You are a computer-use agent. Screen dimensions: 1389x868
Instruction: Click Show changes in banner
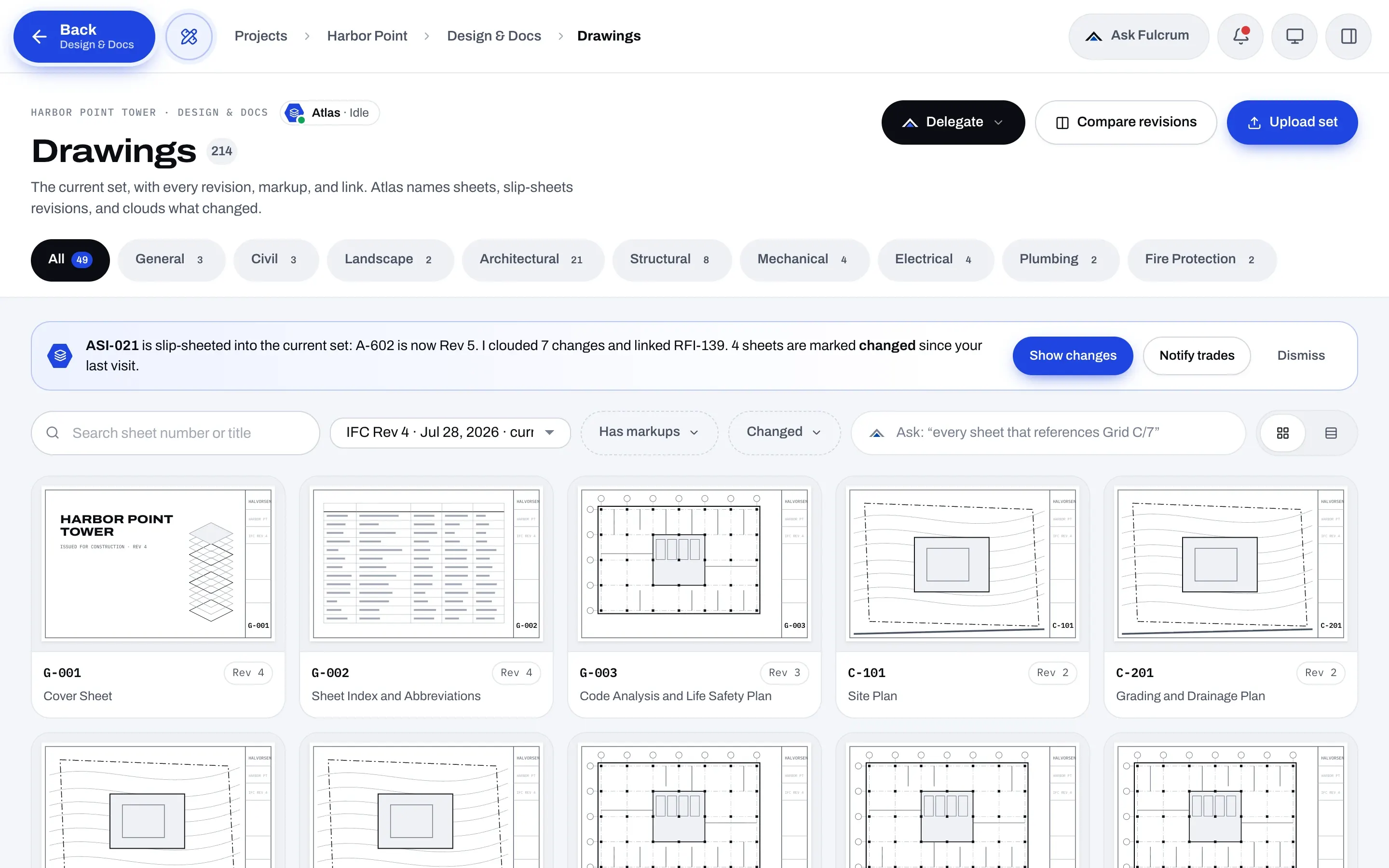(1072, 356)
